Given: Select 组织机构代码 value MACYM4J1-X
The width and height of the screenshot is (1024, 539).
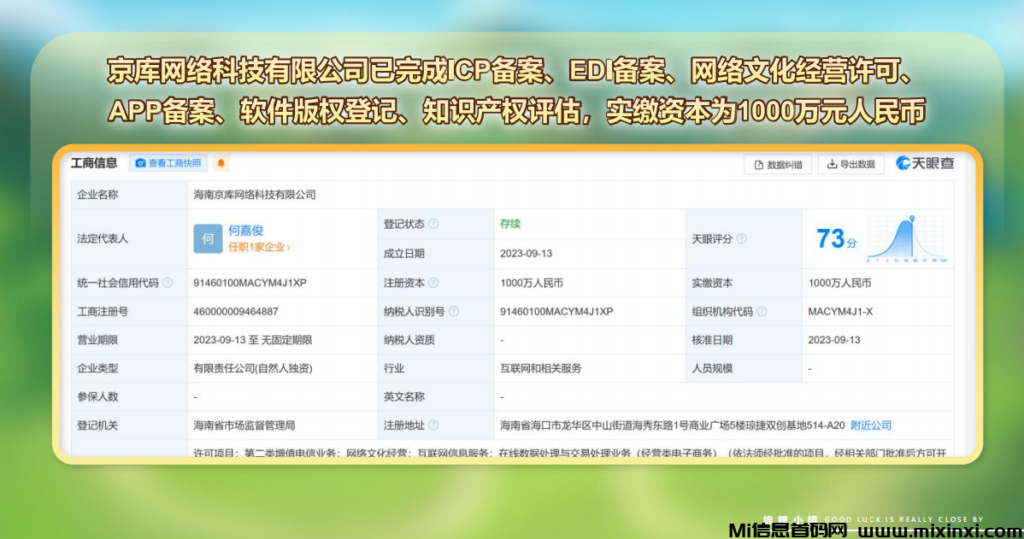Looking at the screenshot, I should pyautogui.click(x=840, y=312).
